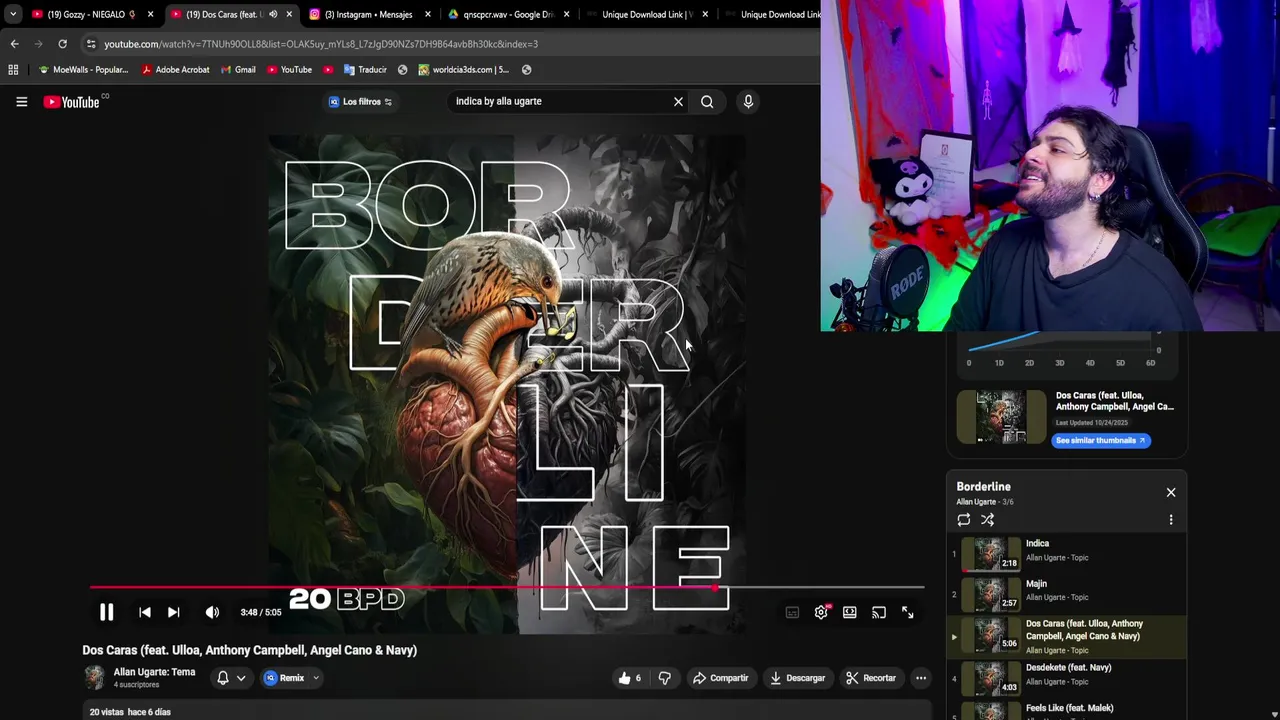Play Feels Like (feat. Malek) track
1280x720 pixels.
(1066, 710)
